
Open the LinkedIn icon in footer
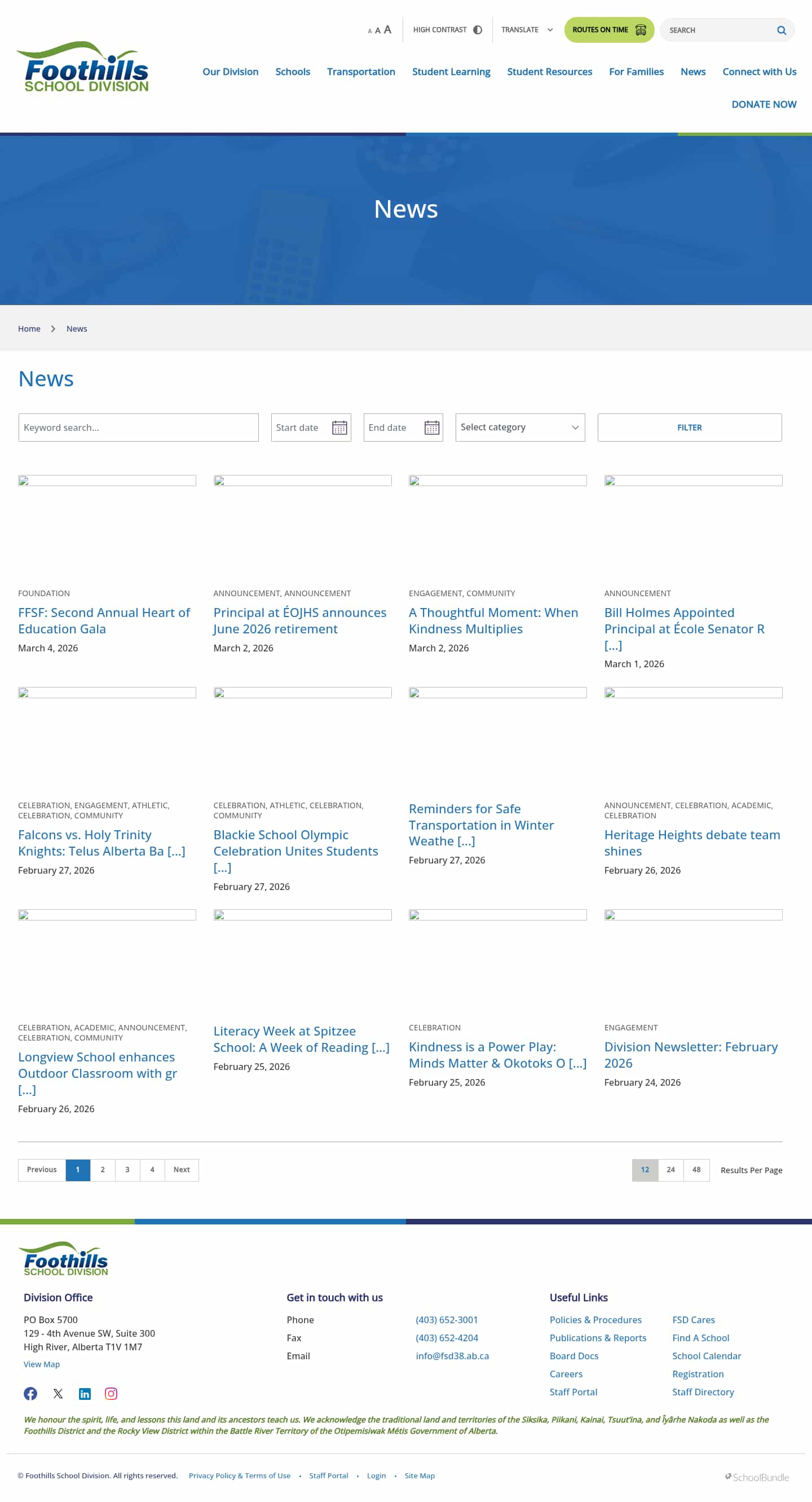[85, 1394]
